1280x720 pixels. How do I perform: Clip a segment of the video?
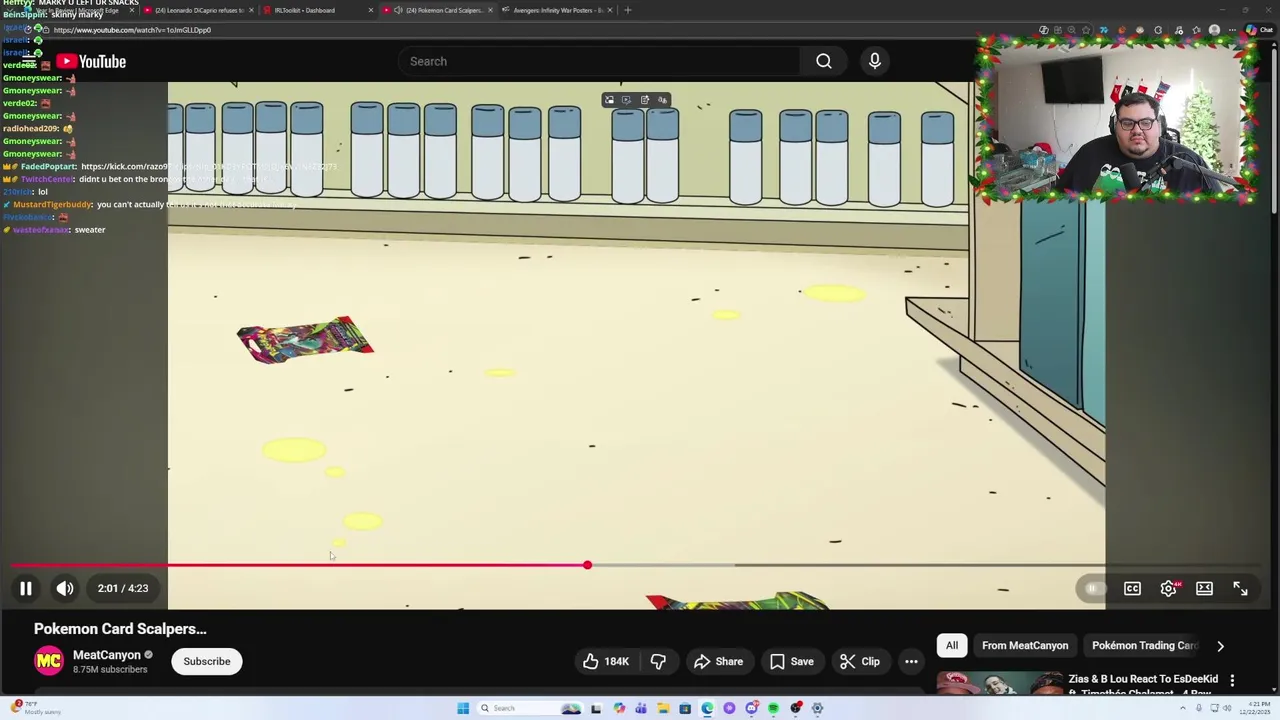pos(860,661)
